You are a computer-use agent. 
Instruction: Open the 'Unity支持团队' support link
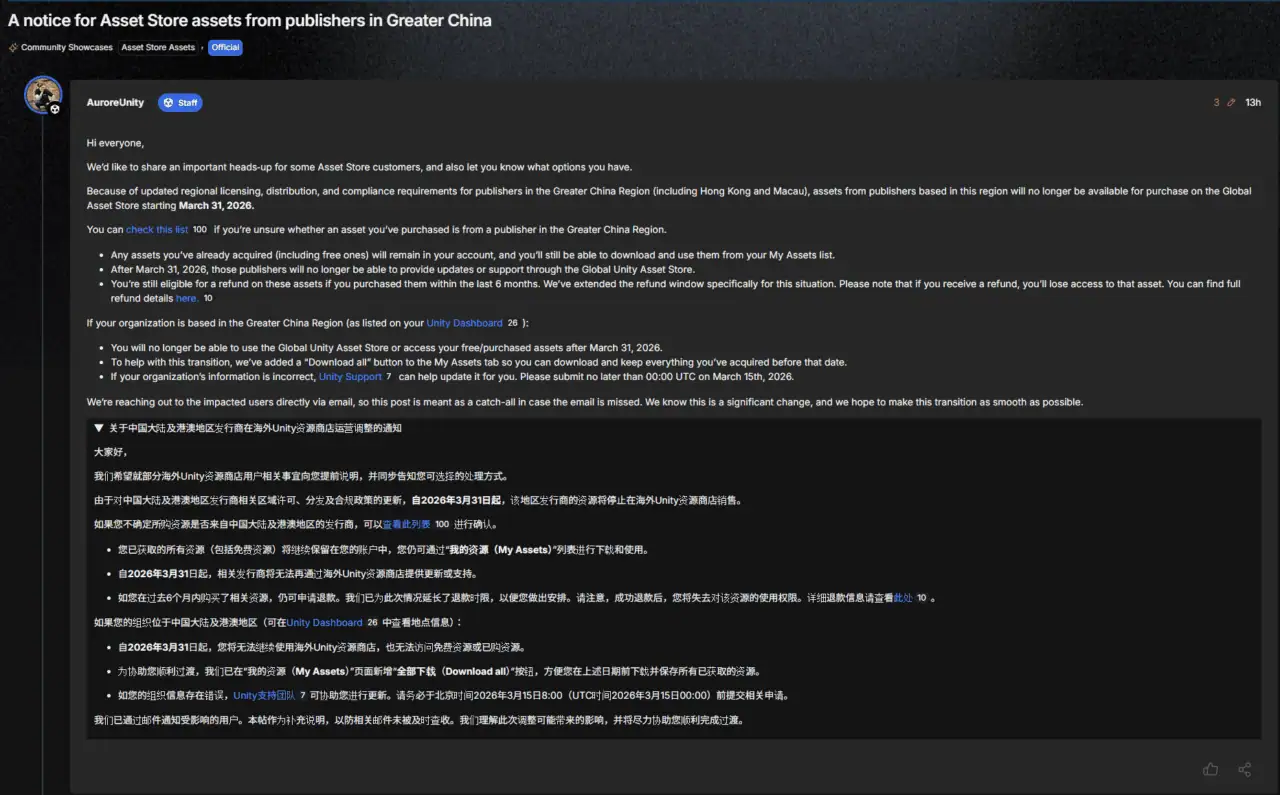pyautogui.click(x=264, y=696)
